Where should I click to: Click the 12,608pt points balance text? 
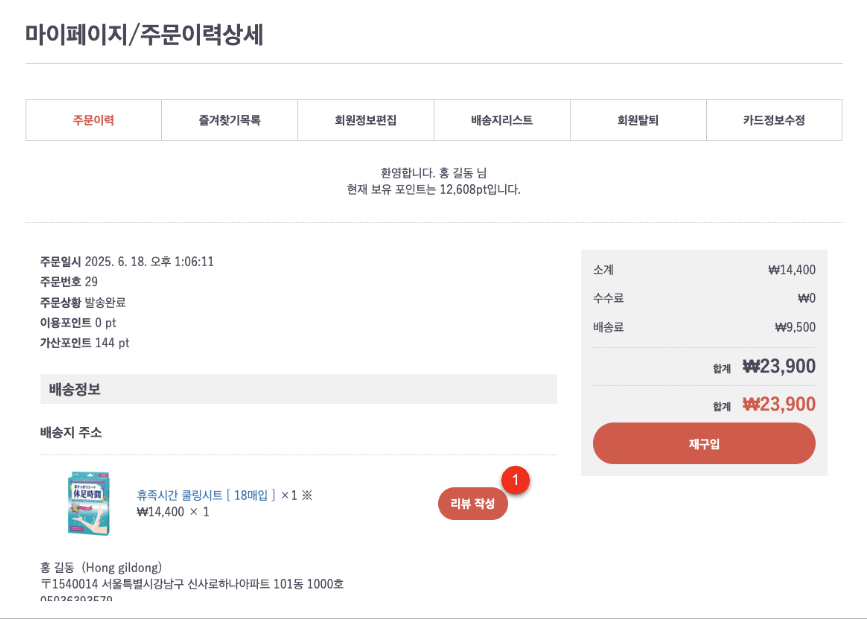pos(464,189)
